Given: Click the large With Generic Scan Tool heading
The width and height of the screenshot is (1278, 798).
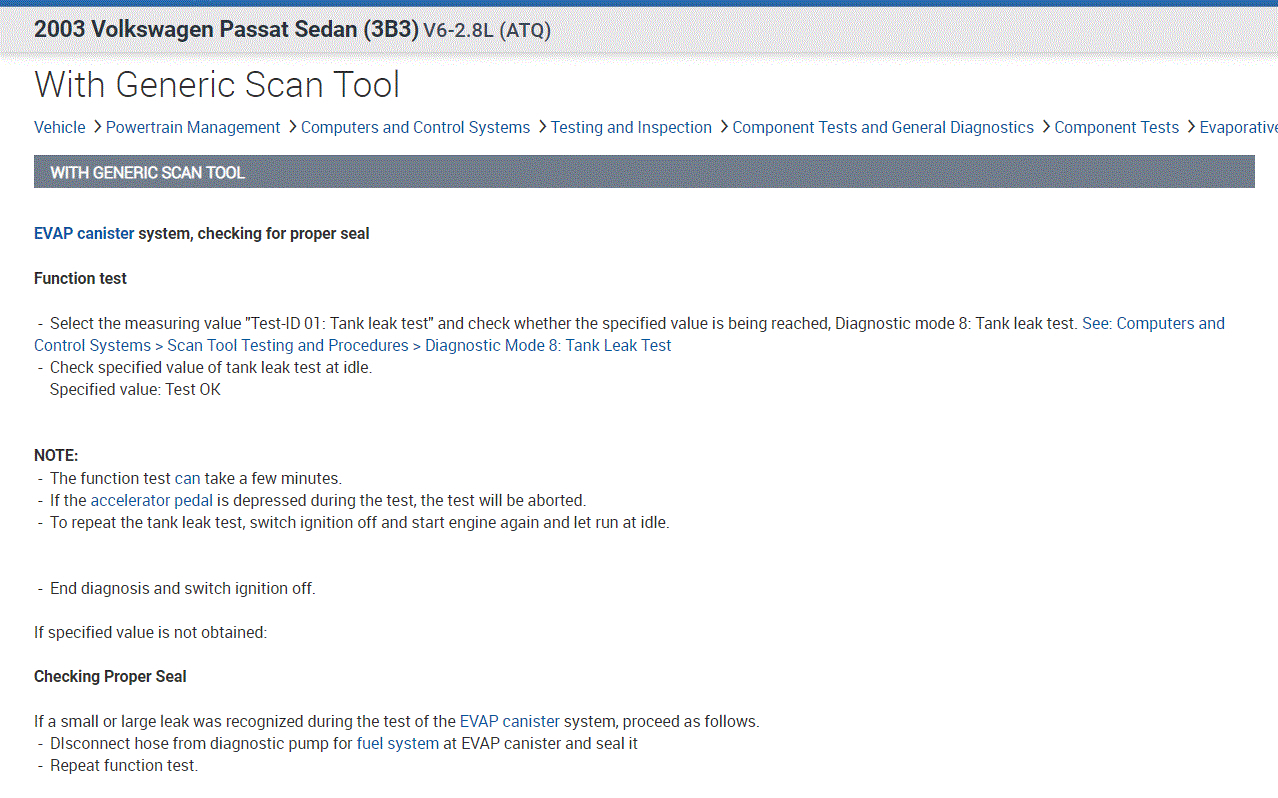Looking at the screenshot, I should coord(217,85).
